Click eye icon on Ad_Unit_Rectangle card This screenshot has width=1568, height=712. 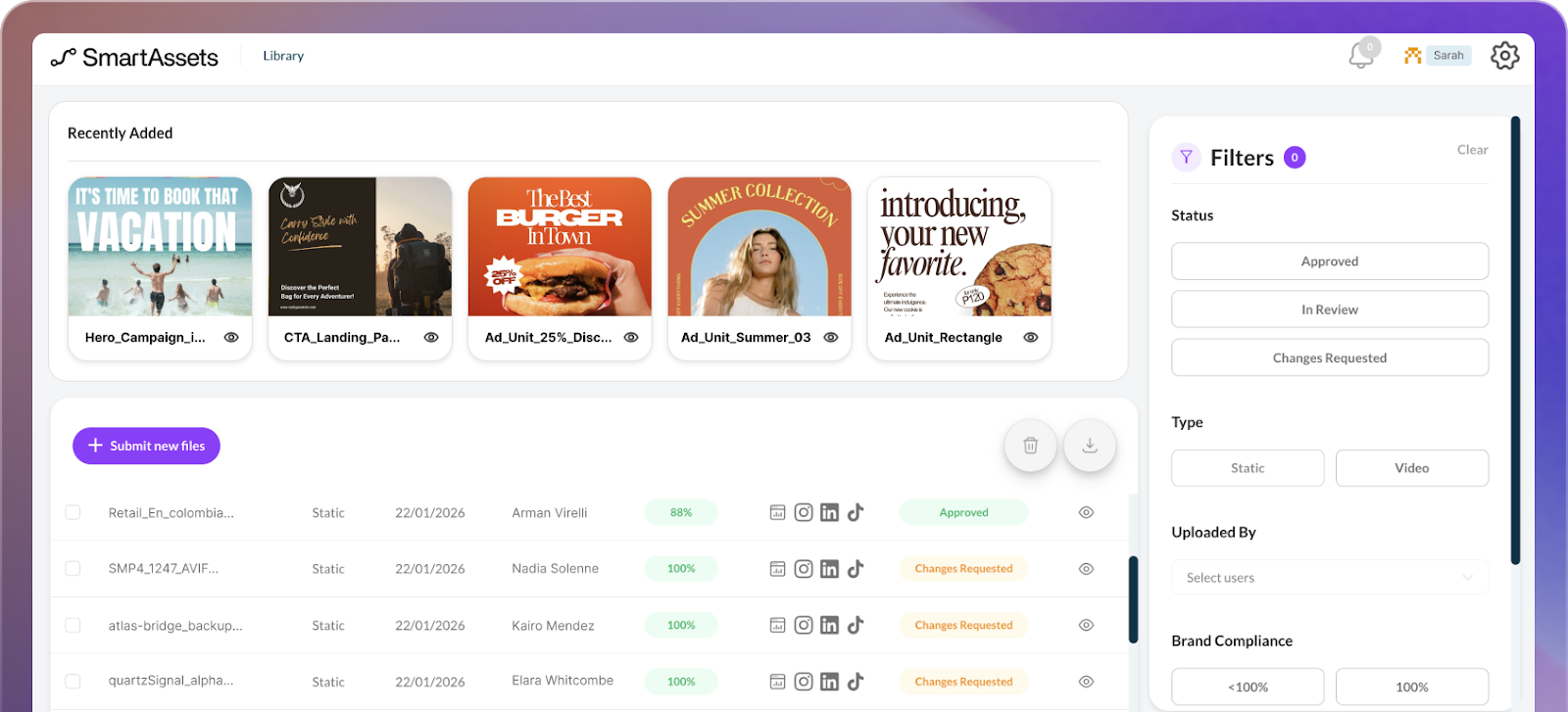[x=1031, y=337]
